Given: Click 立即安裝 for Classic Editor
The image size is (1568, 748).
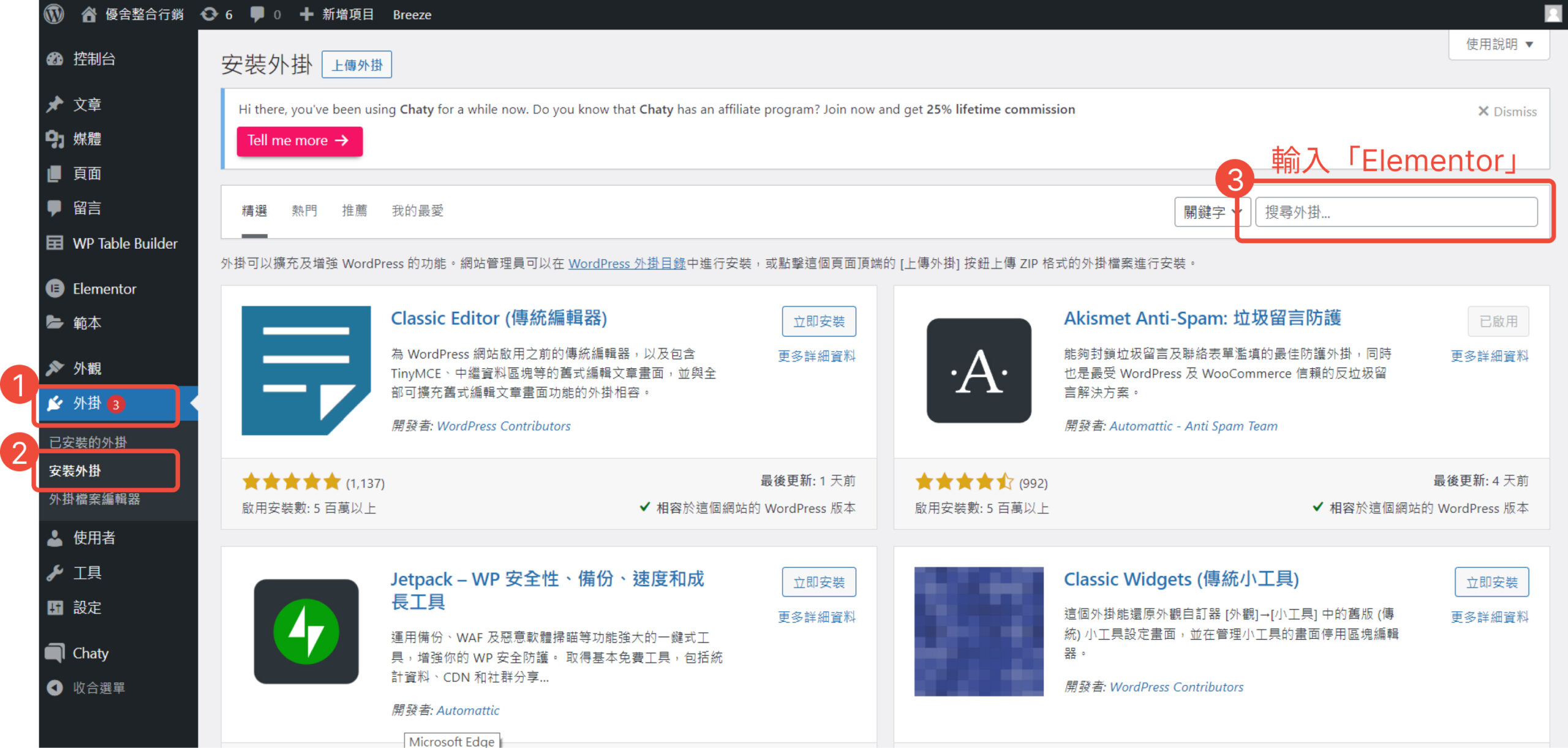Looking at the screenshot, I should (818, 322).
